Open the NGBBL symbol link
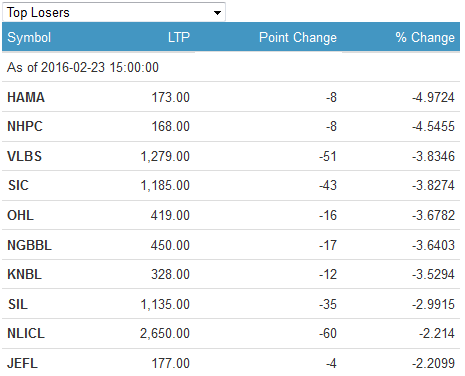 pyautogui.click(x=29, y=245)
